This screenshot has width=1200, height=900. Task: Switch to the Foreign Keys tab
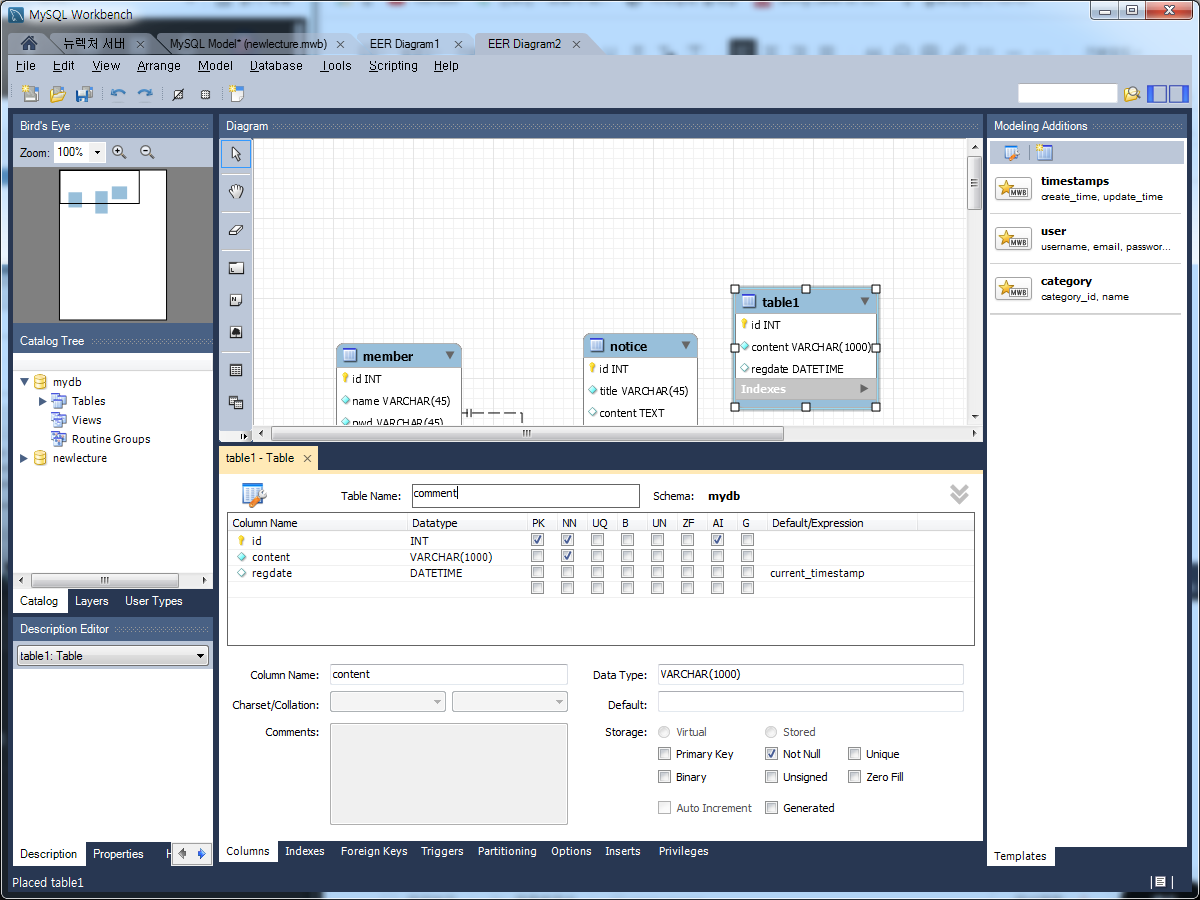374,851
